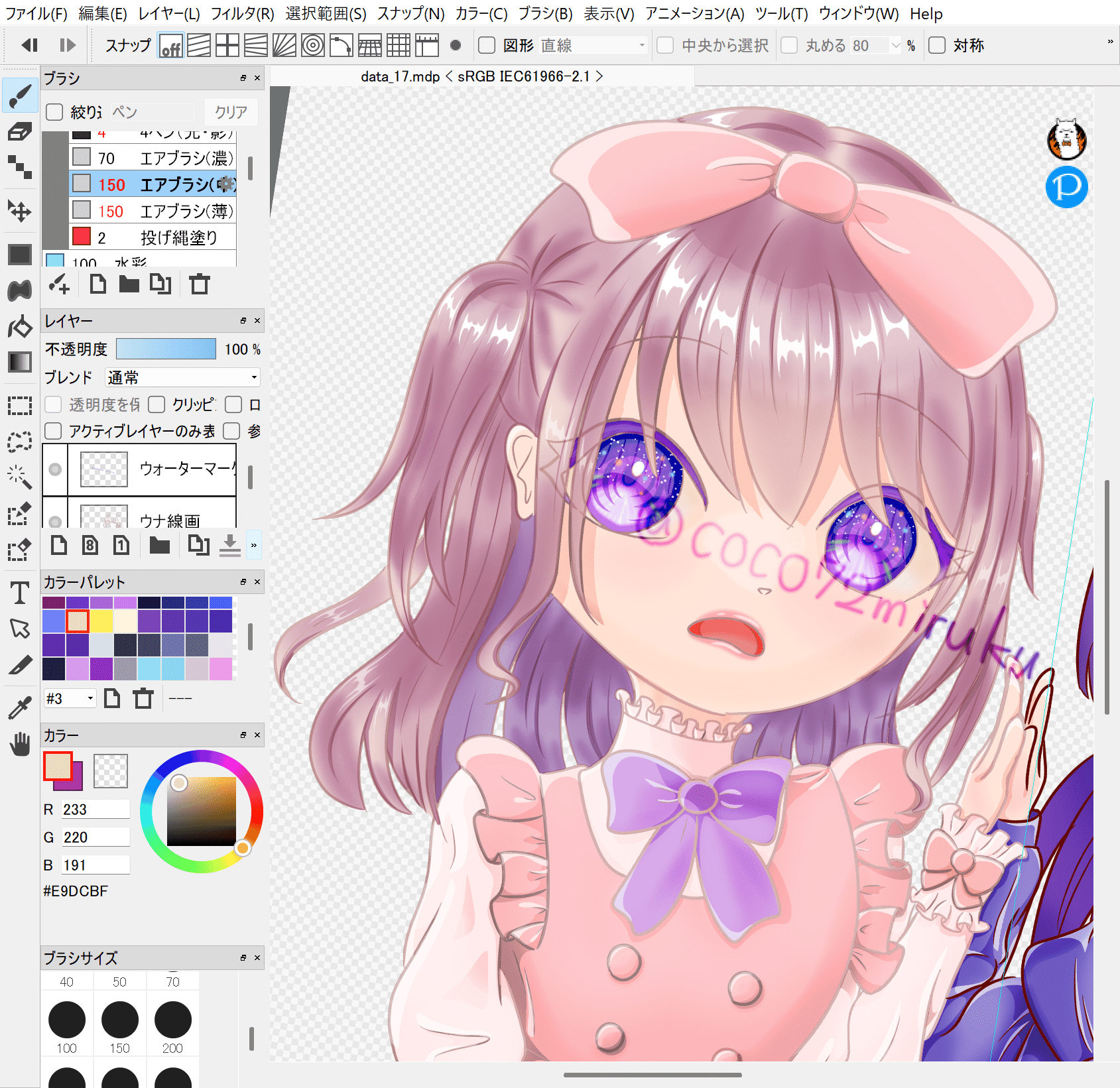Open the ブレンド mode dropdown

[182, 377]
